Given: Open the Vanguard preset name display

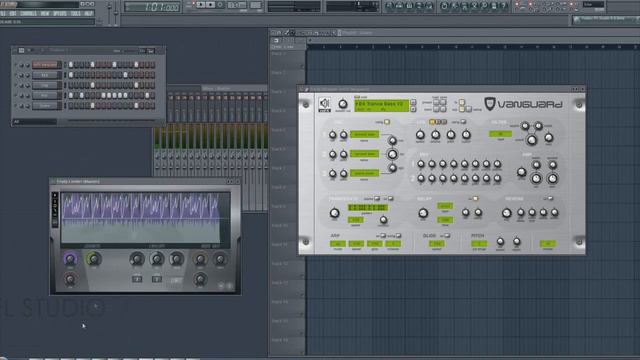Looking at the screenshot, I should 382,106.
